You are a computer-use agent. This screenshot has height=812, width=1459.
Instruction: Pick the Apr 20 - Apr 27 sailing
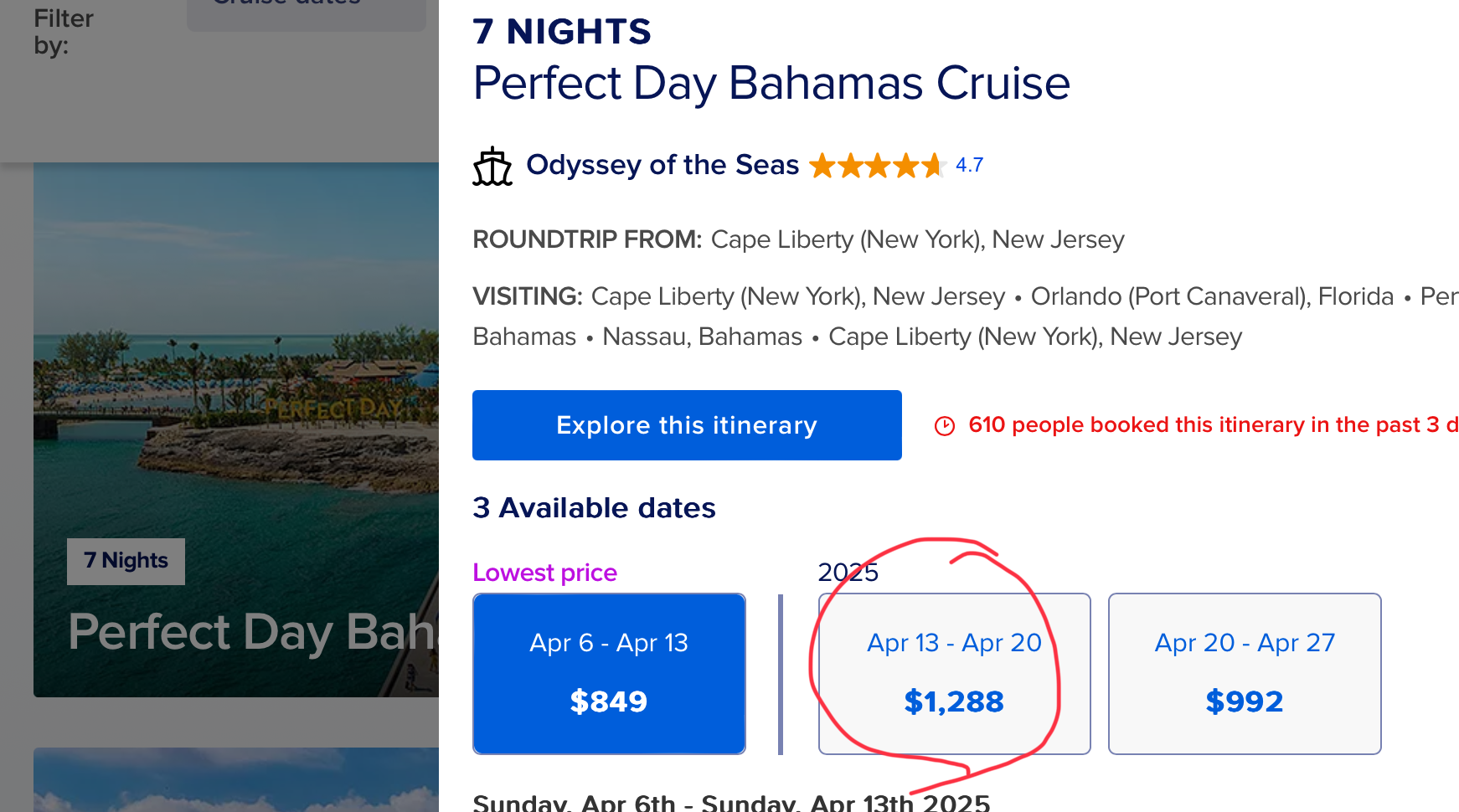click(x=1245, y=674)
